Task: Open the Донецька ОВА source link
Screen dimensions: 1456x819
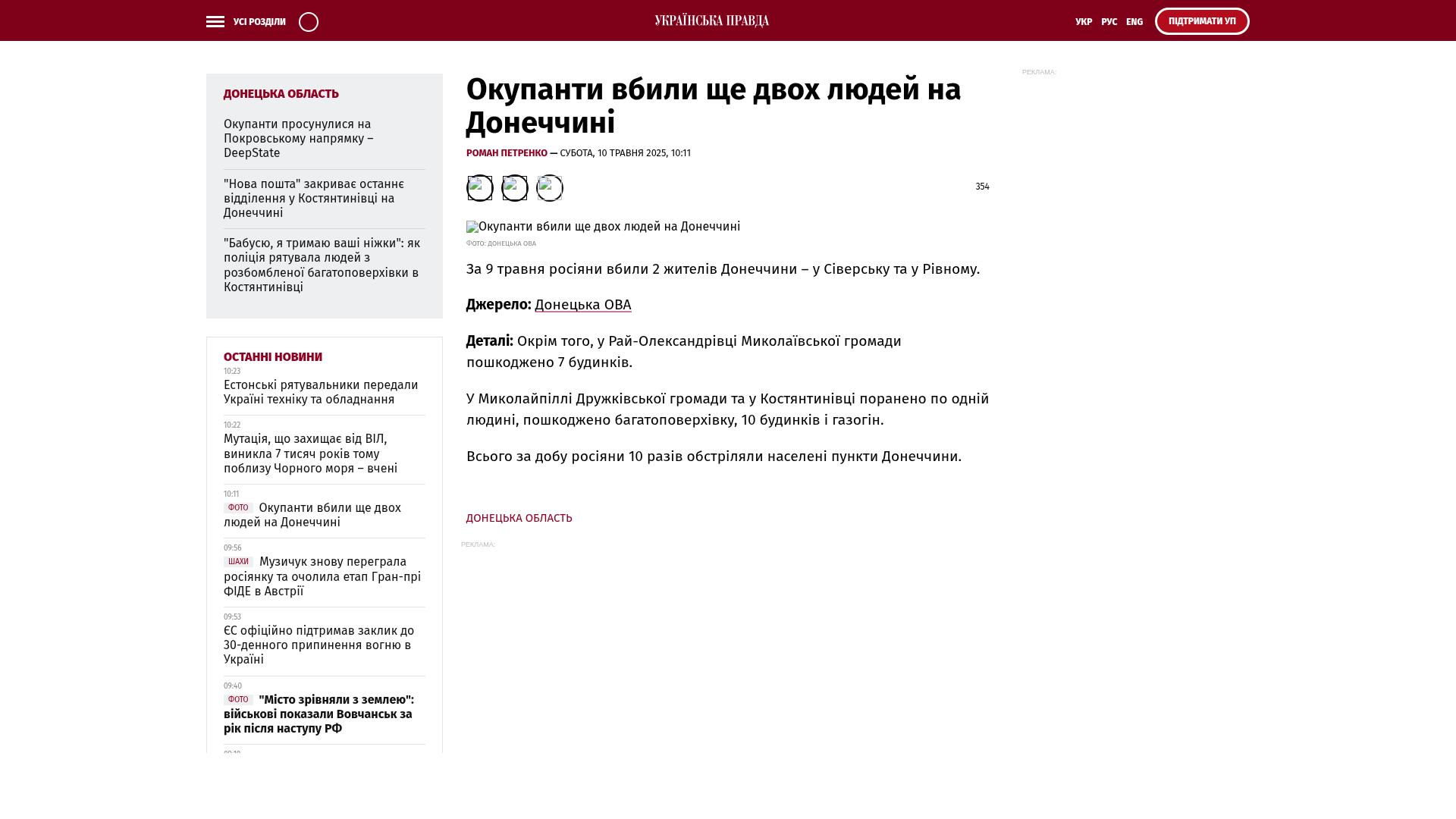Action: tap(582, 305)
